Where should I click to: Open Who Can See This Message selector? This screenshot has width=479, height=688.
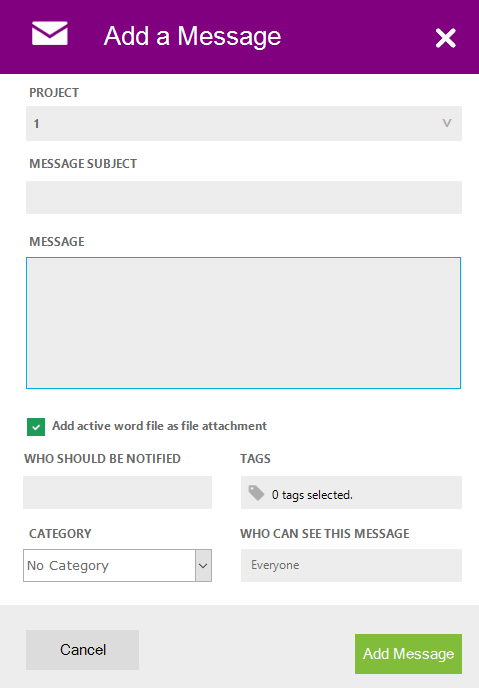pyautogui.click(x=351, y=565)
